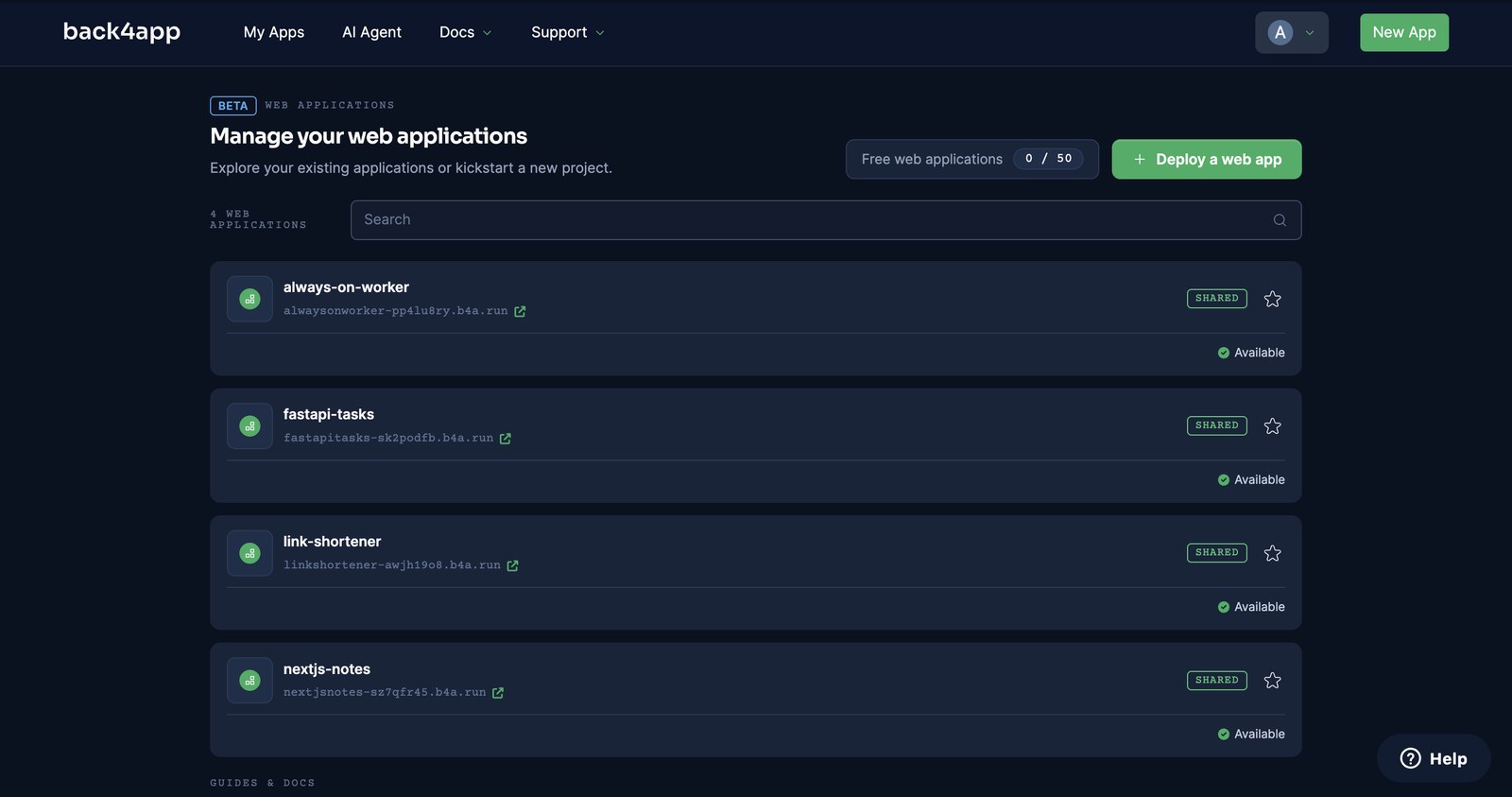Click the green Available check for fastapi-tasks
Viewport: 1512px width, 797px height.
[1224, 480]
